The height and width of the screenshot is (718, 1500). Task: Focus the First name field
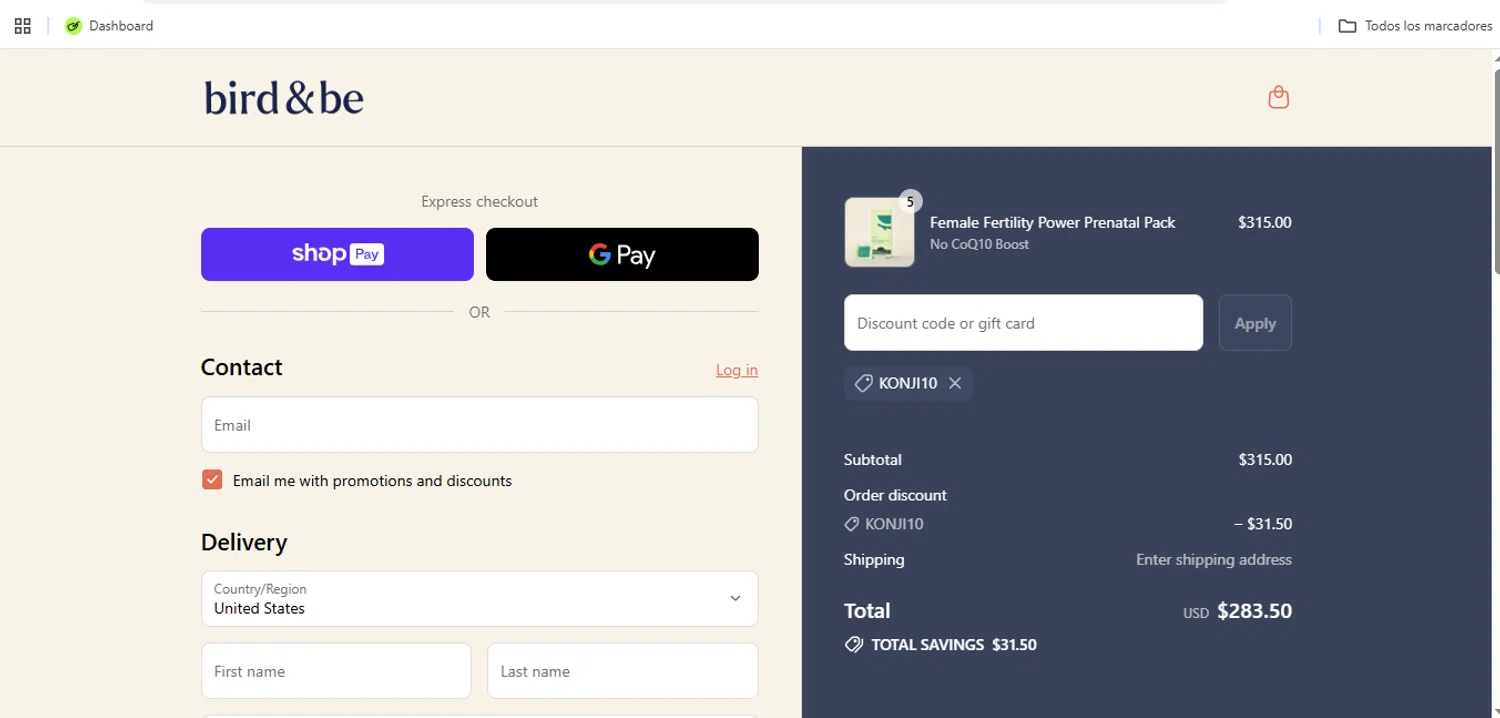336,671
